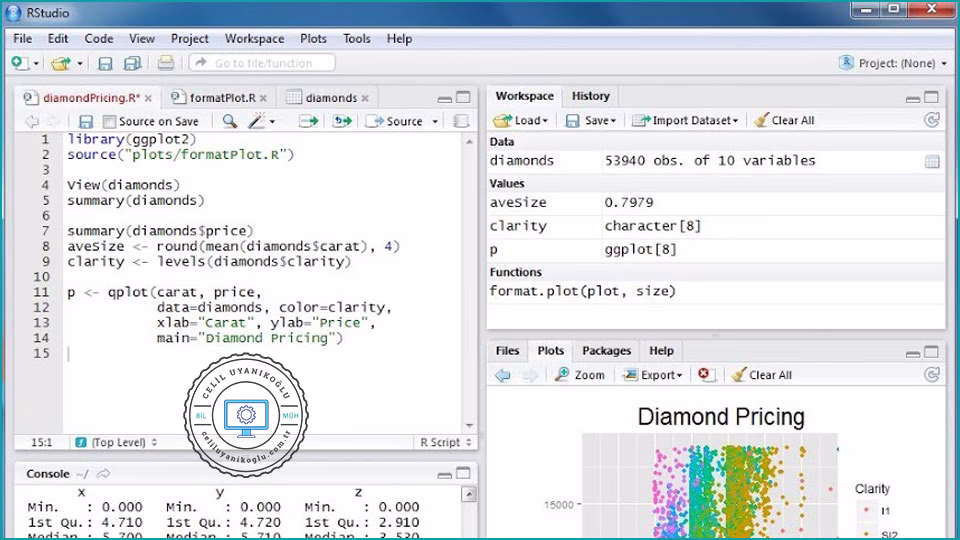
Task: Select the aveSize value row
Action: click(x=715, y=203)
